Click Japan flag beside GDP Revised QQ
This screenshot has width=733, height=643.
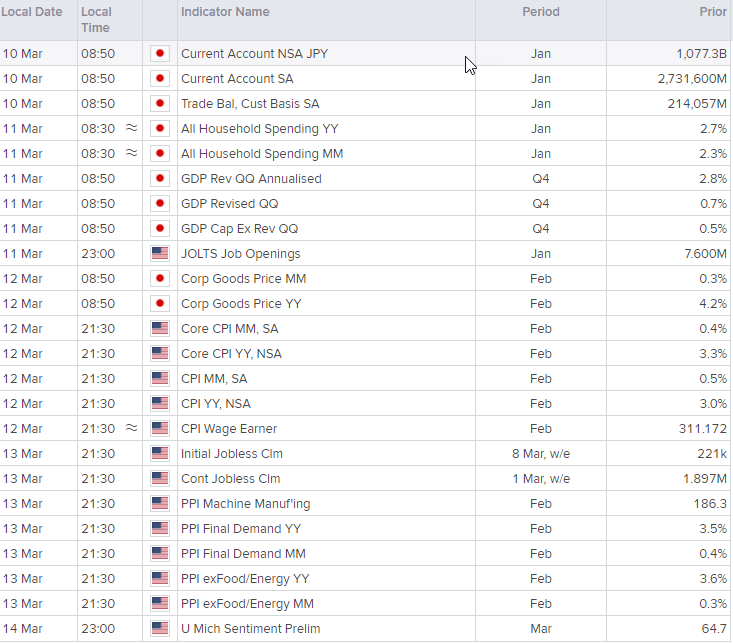(160, 203)
